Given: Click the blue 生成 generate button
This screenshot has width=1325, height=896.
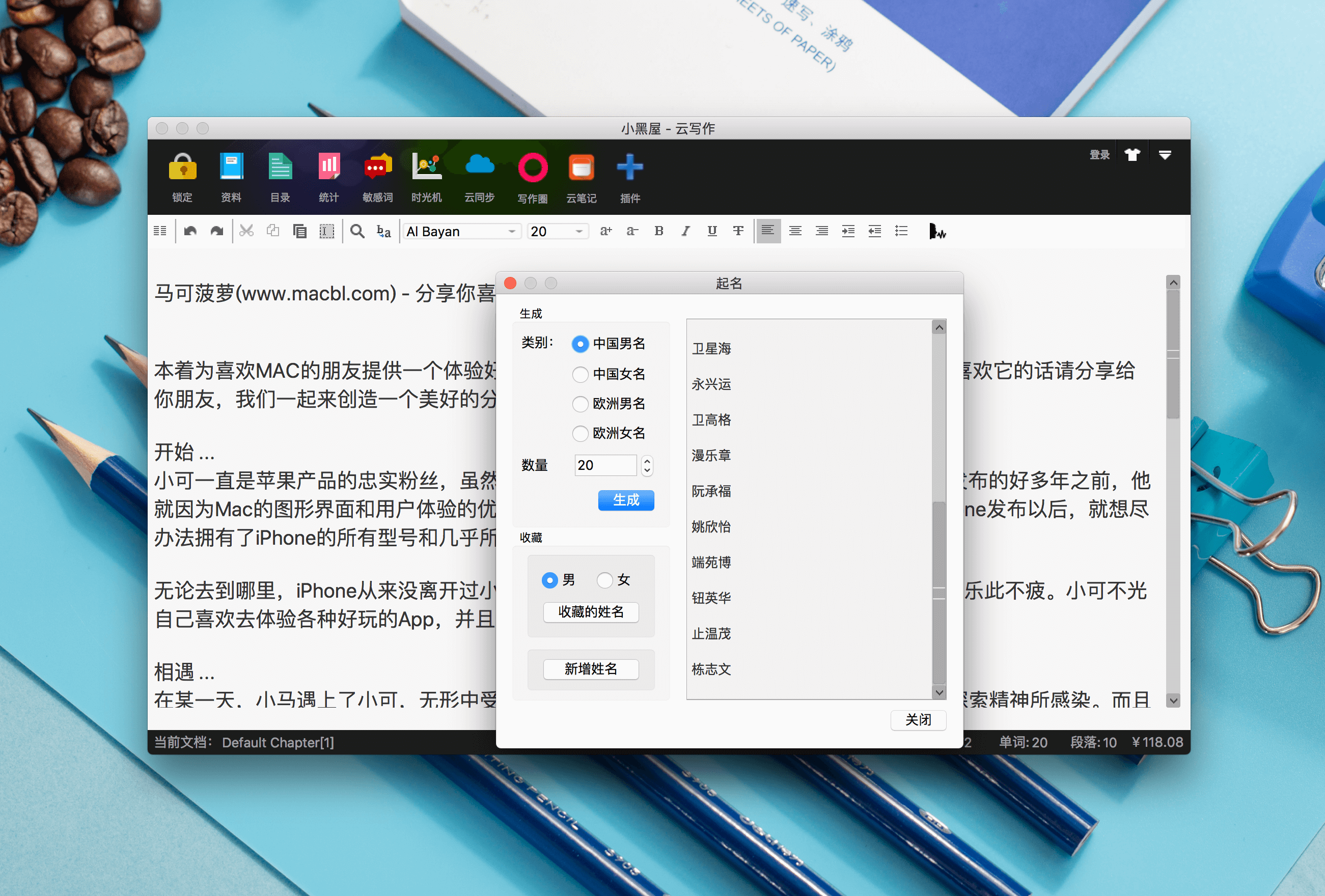Looking at the screenshot, I should coord(626,500).
